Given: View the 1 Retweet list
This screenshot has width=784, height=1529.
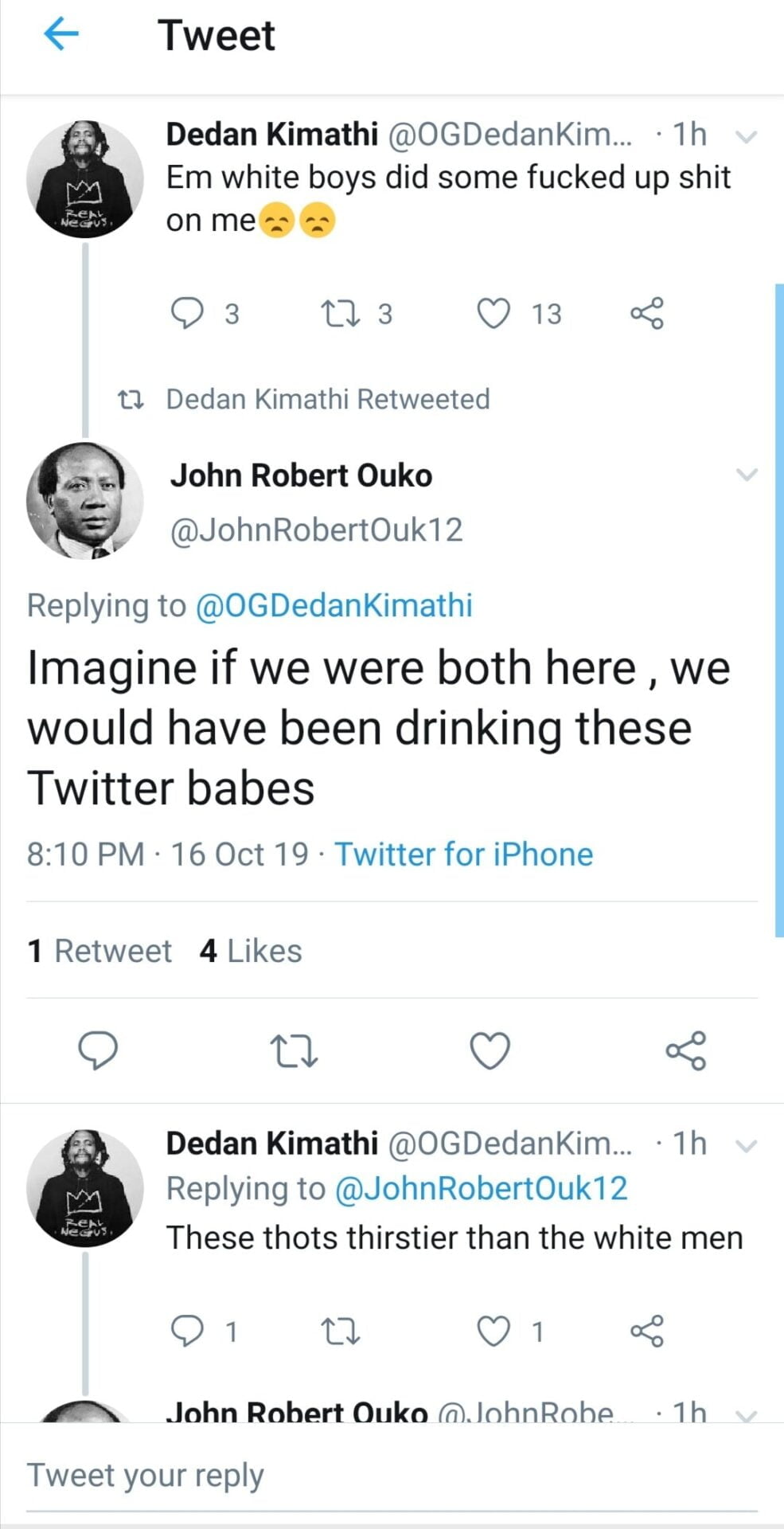Looking at the screenshot, I should (99, 951).
